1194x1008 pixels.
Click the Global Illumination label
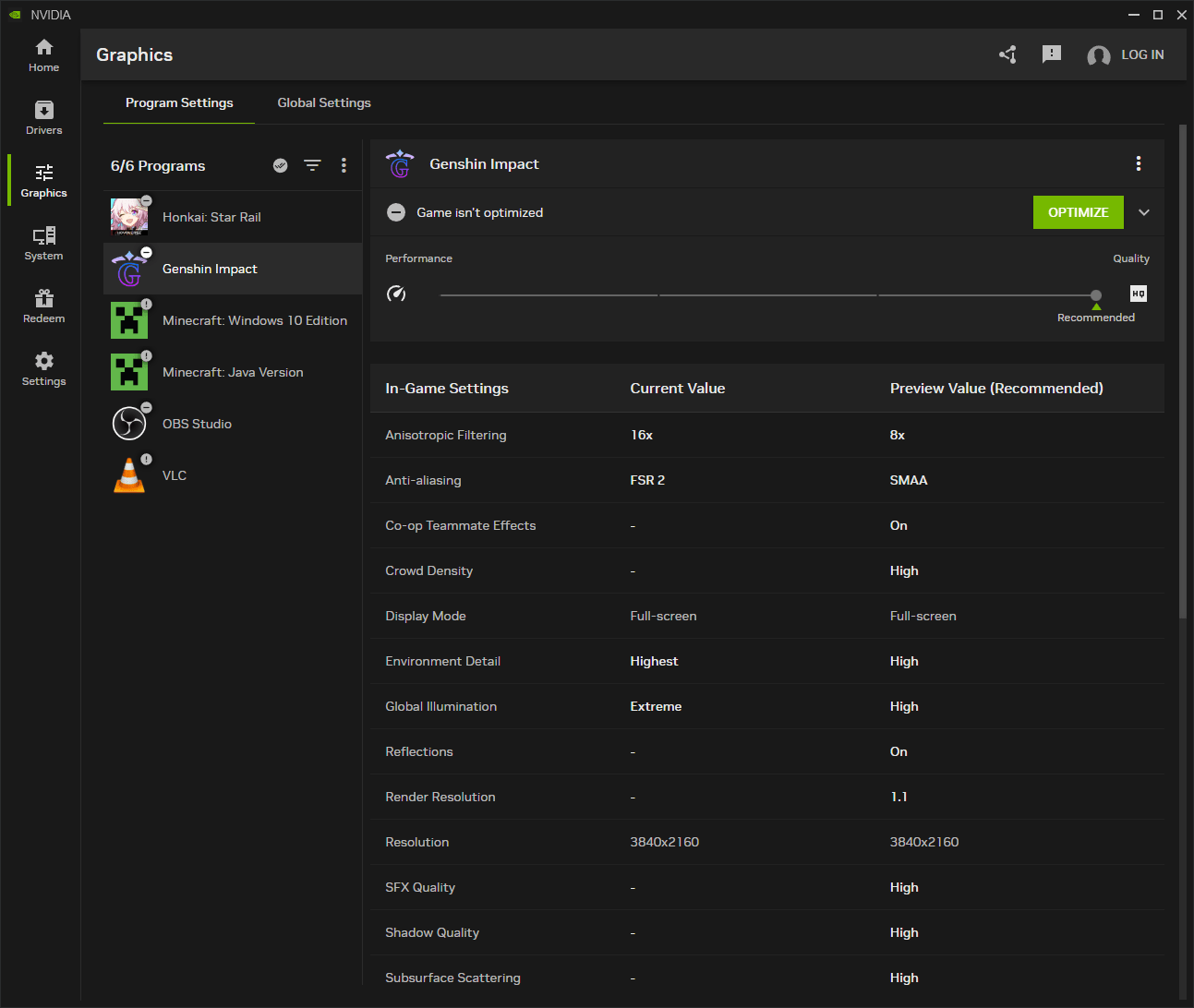pyautogui.click(x=441, y=706)
